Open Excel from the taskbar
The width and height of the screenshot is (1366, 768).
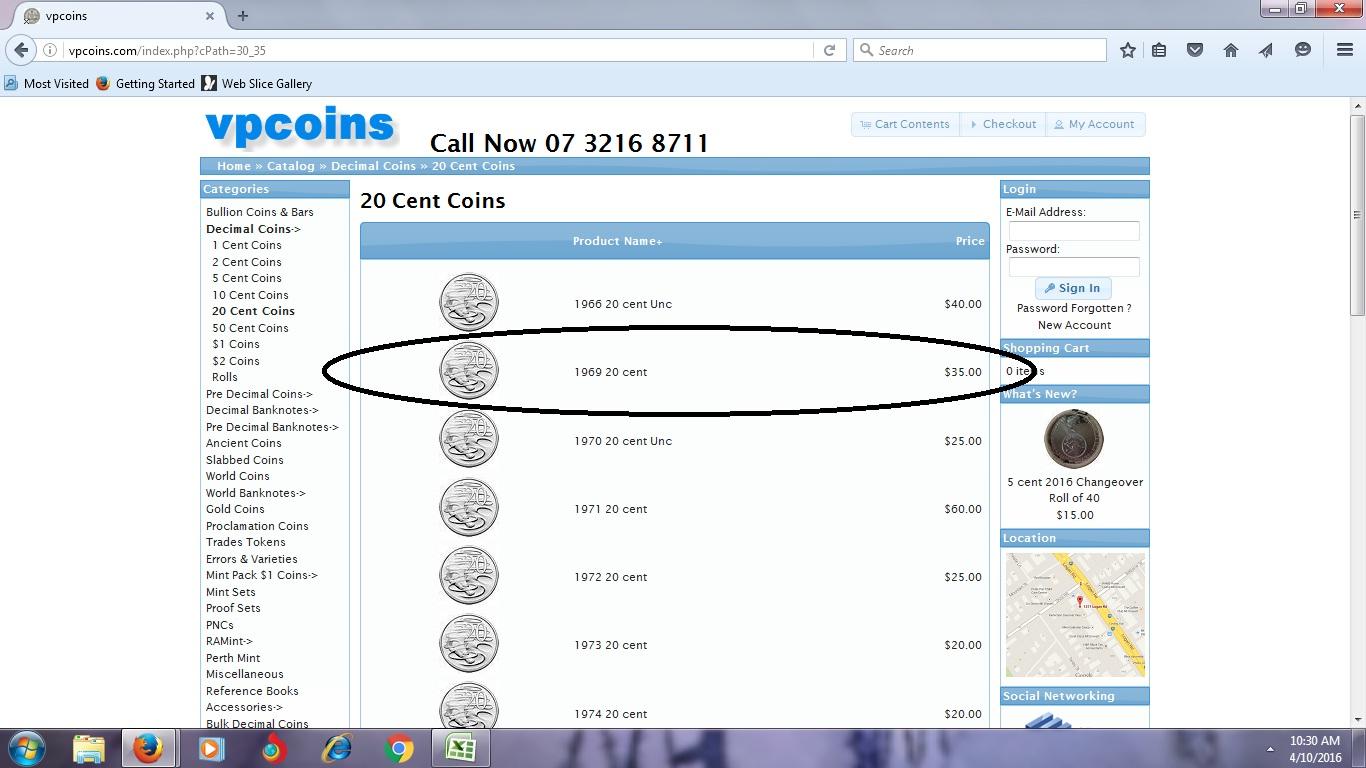[461, 748]
